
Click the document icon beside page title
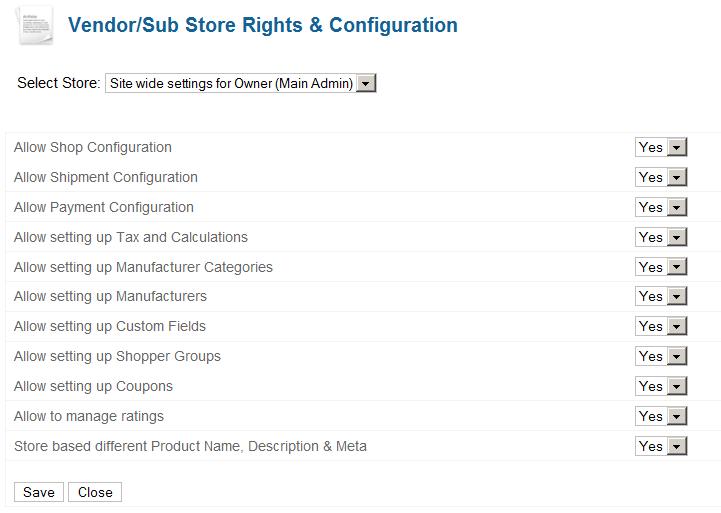coord(35,25)
